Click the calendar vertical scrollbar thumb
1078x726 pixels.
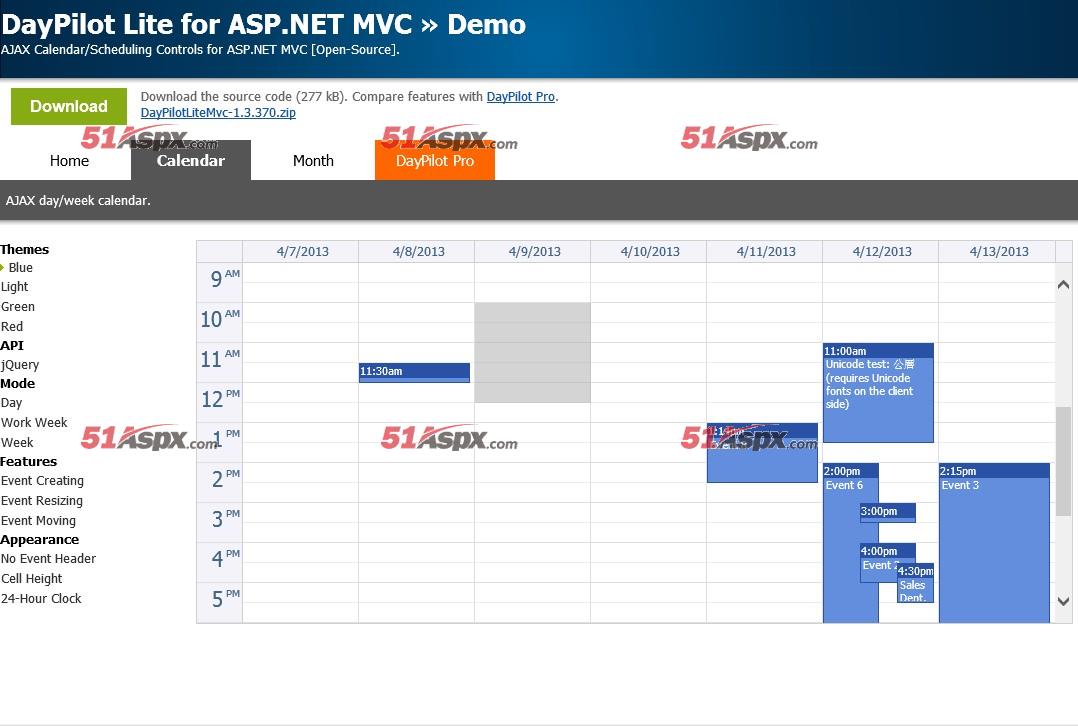pyautogui.click(x=1063, y=461)
